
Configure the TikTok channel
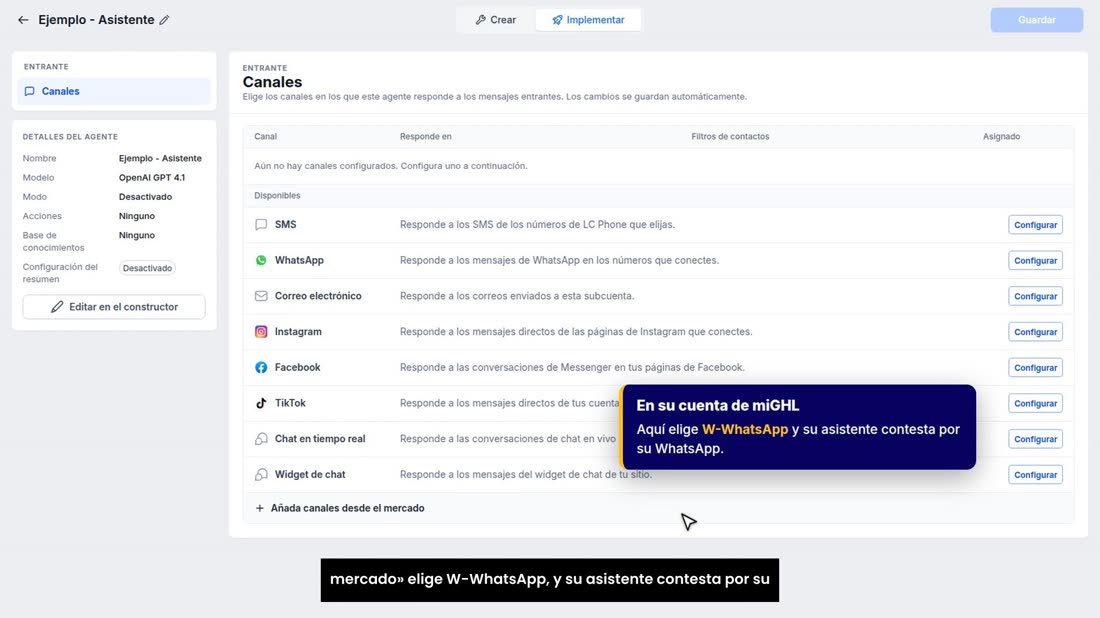click(x=1035, y=403)
